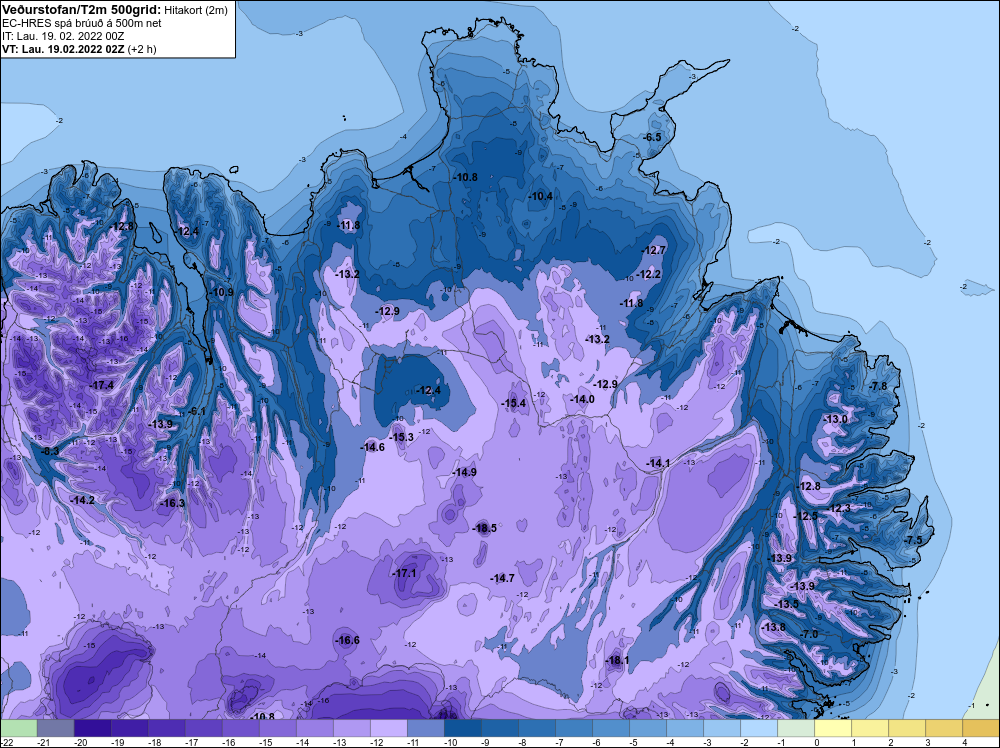Click the -15.4 temperature reading

pos(513,403)
